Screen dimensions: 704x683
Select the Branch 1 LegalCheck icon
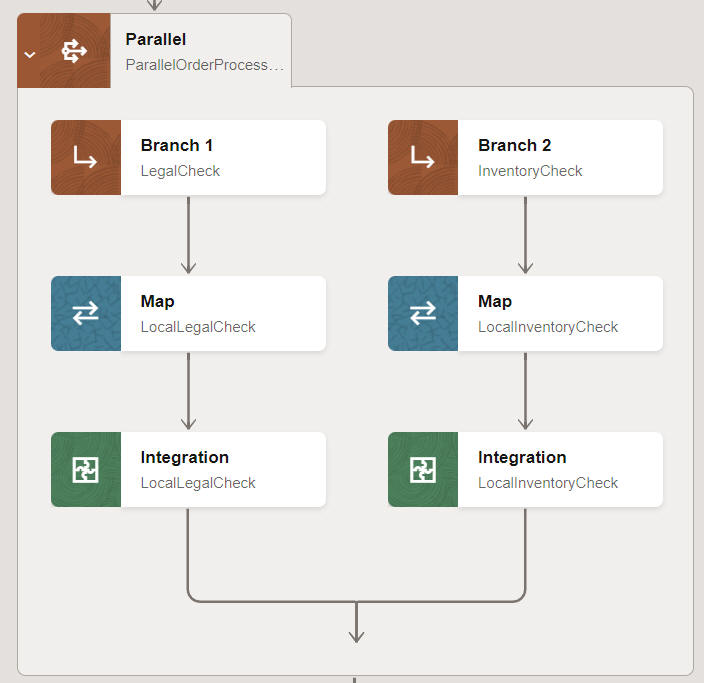point(86,158)
